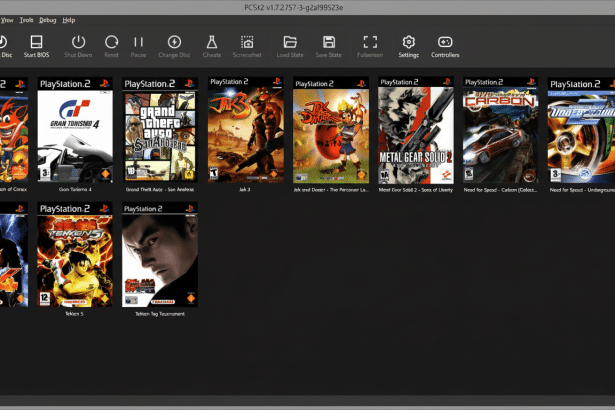Open the Cheats flask icon
Viewport: 615px width, 410px height.
212,42
